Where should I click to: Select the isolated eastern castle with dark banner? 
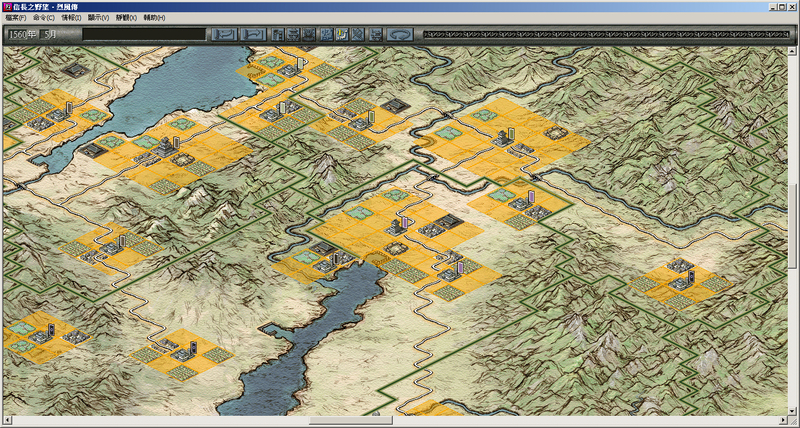pos(681,282)
